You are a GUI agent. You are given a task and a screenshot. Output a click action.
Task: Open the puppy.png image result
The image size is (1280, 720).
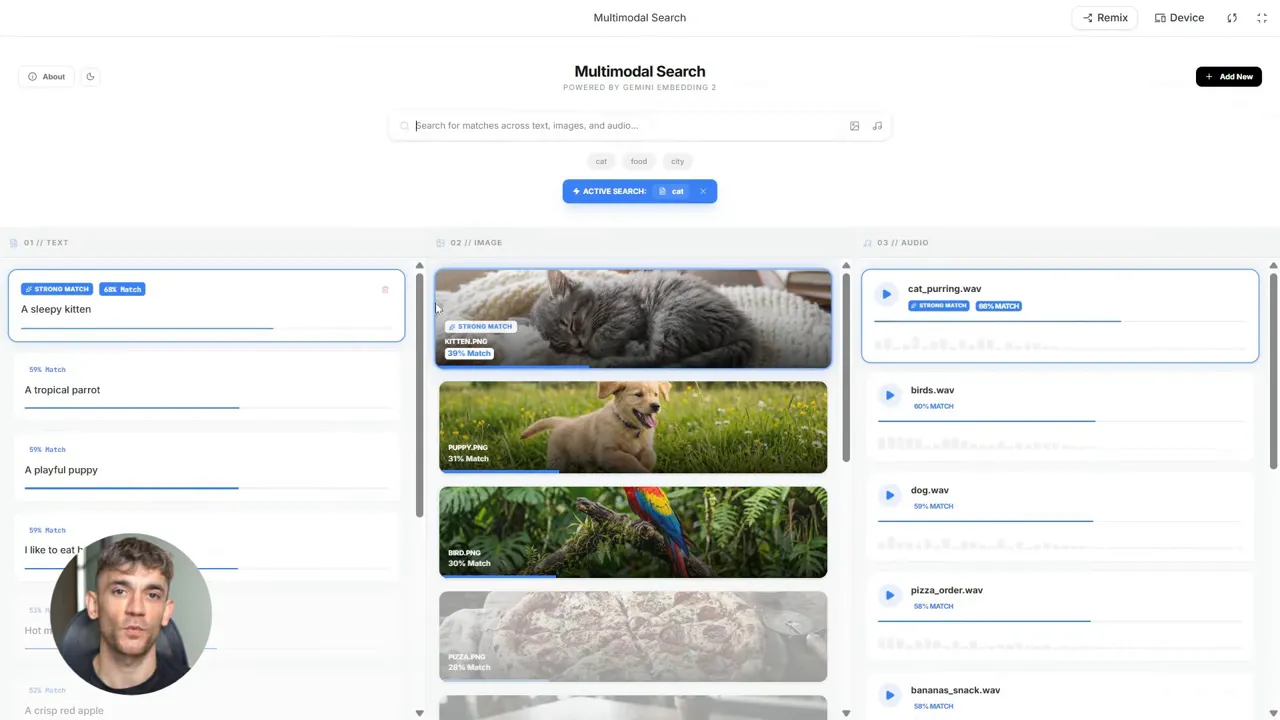pyautogui.click(x=633, y=427)
